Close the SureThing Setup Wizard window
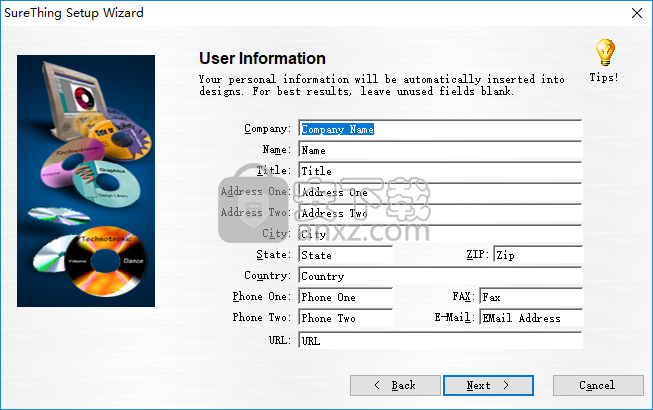 pyautogui.click(x=637, y=13)
